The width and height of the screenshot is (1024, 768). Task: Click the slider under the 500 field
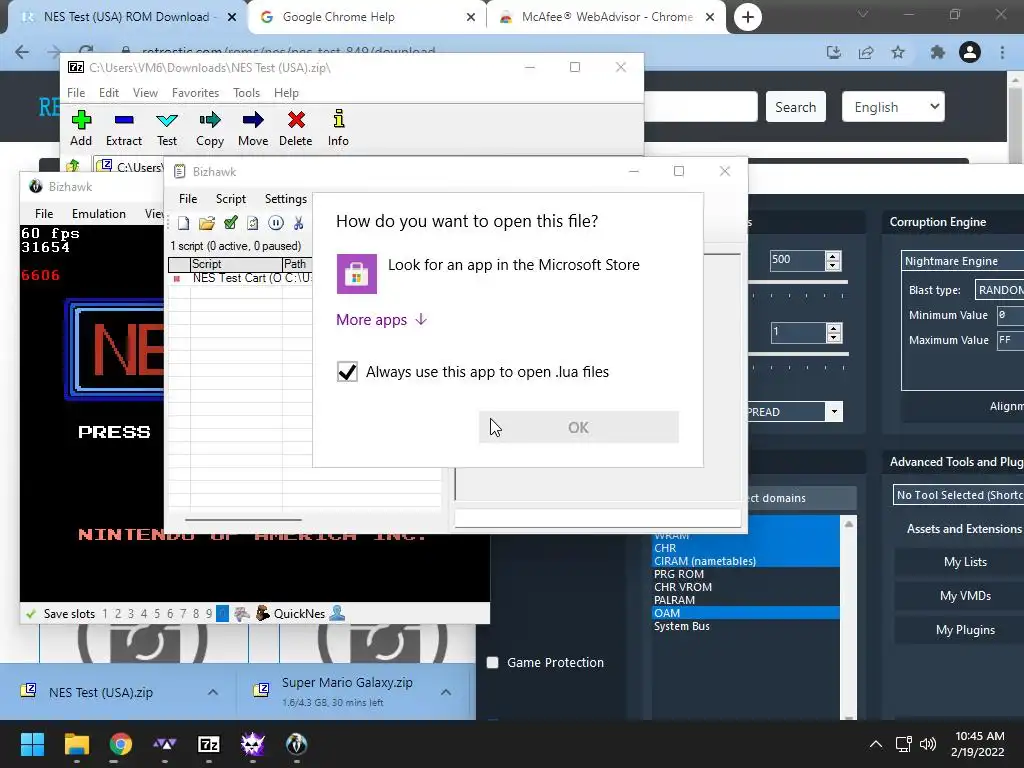click(x=798, y=282)
